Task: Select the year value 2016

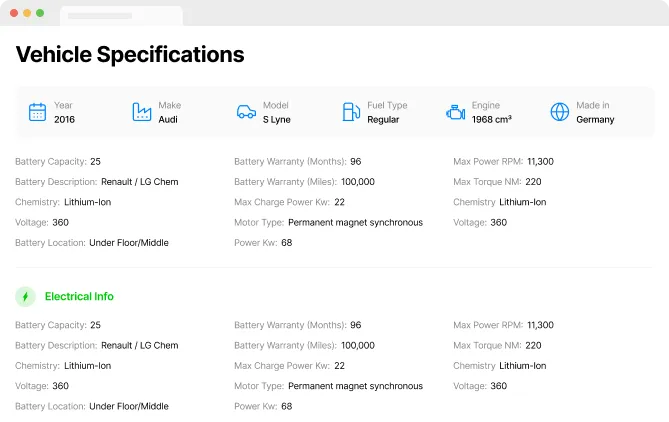Action: pyautogui.click(x=65, y=120)
